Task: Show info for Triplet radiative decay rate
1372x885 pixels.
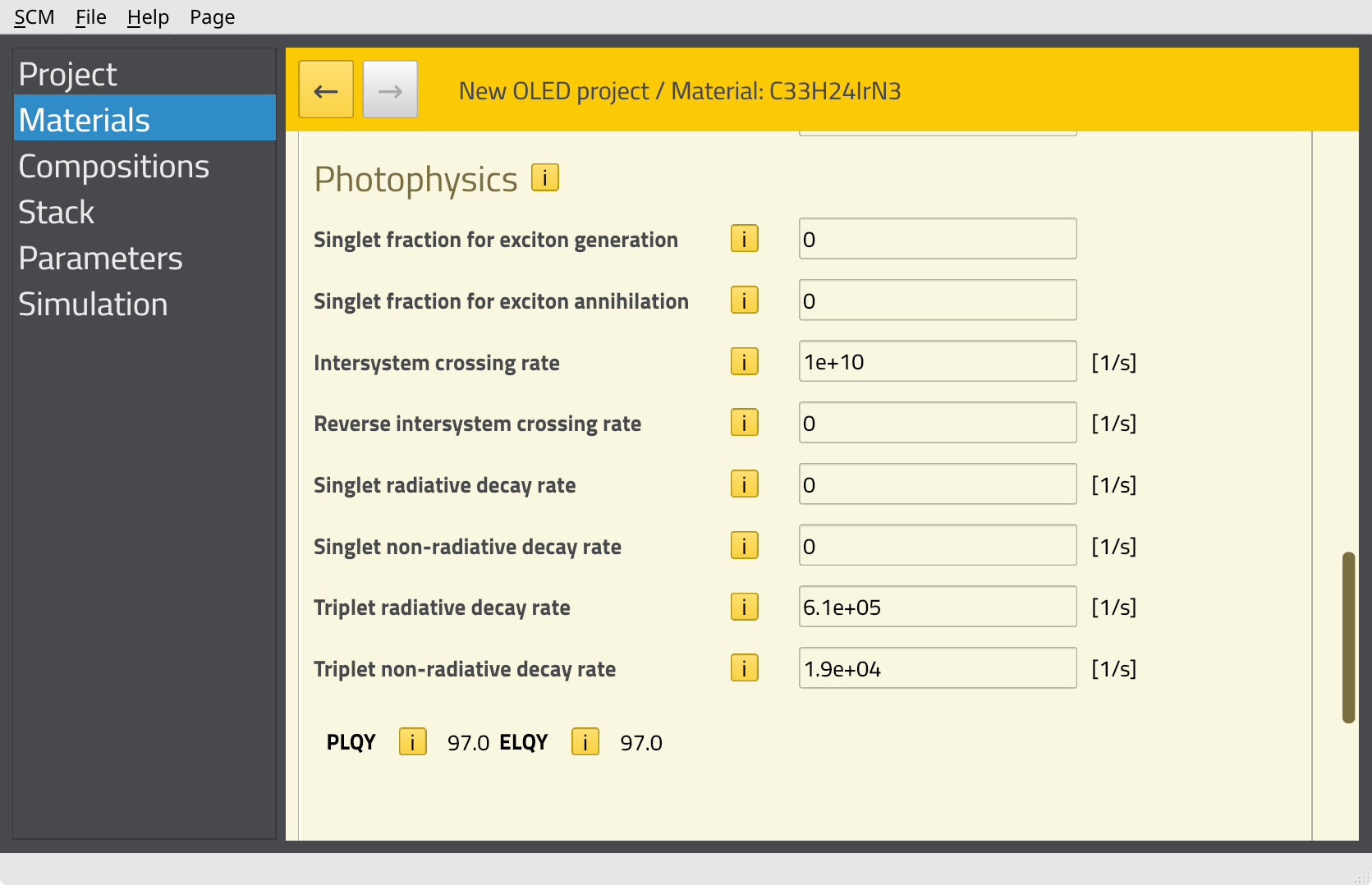Action: coord(744,608)
